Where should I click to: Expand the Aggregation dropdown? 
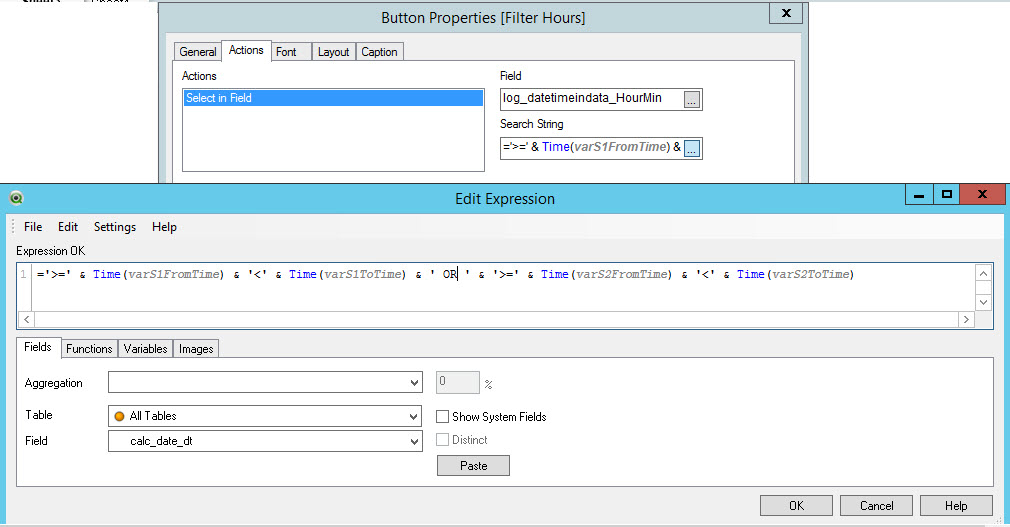coord(414,383)
